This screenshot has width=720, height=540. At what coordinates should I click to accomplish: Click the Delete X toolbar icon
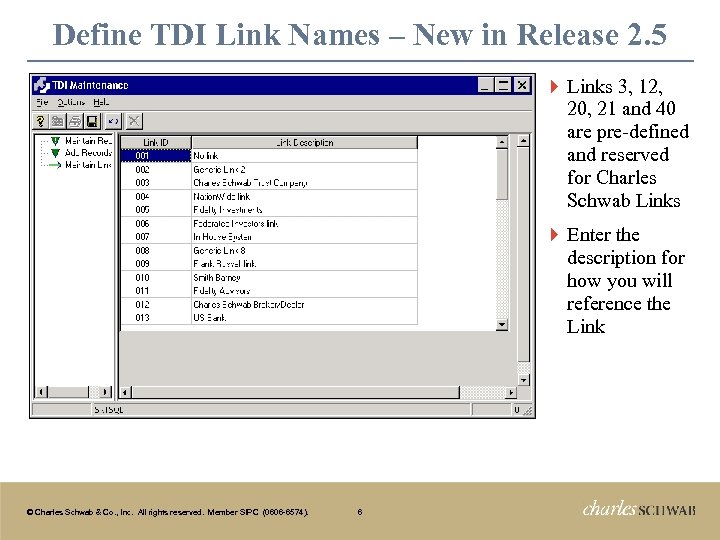134,121
